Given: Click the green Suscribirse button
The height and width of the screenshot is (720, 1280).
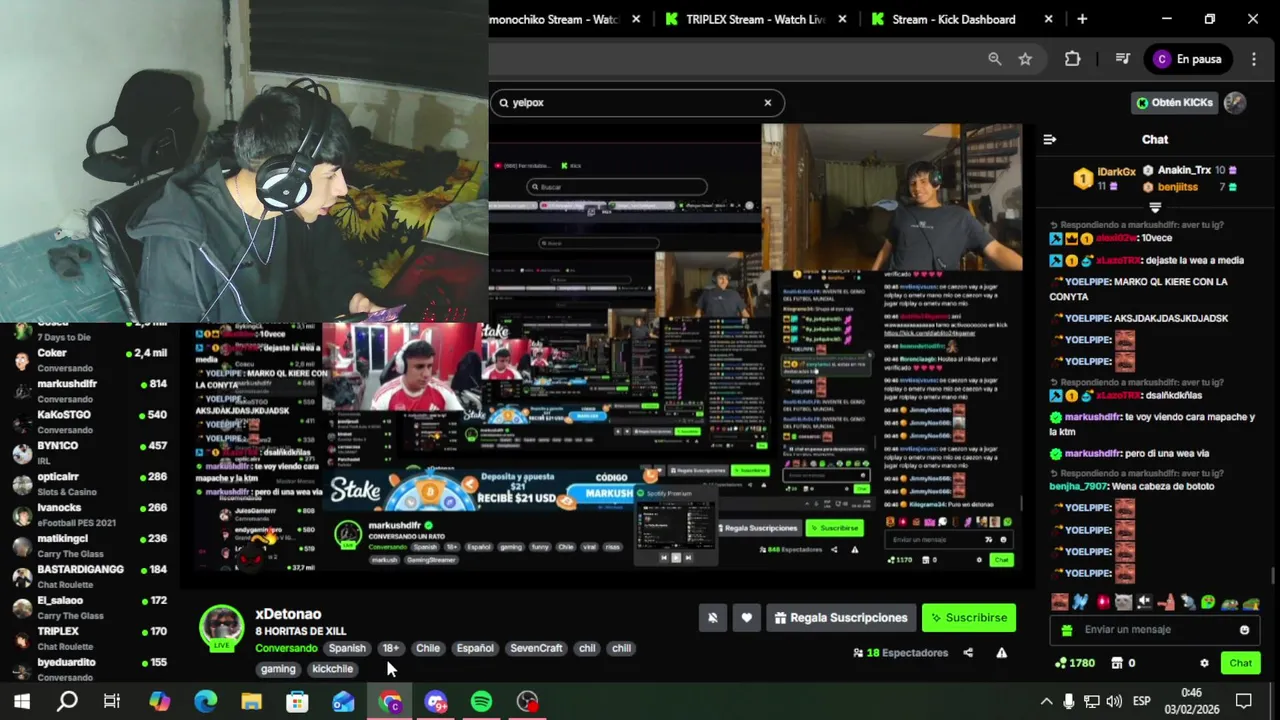Looking at the screenshot, I should click(969, 618).
